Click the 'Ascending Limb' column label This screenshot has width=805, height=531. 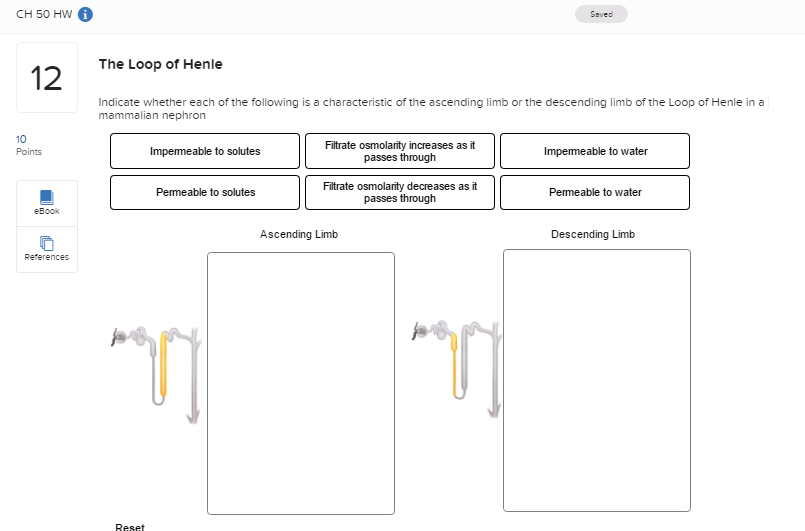[299, 234]
